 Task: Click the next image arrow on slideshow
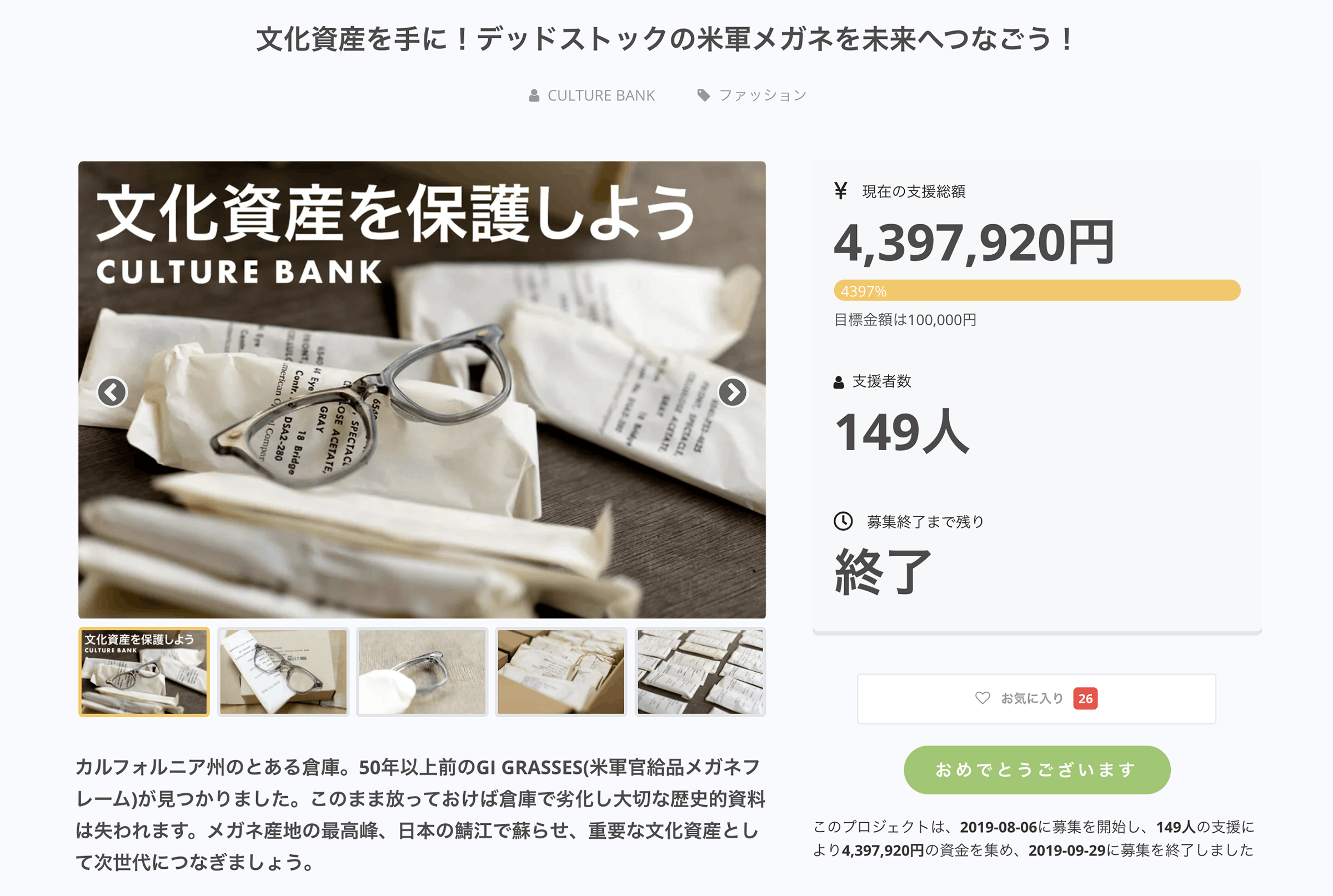click(732, 392)
